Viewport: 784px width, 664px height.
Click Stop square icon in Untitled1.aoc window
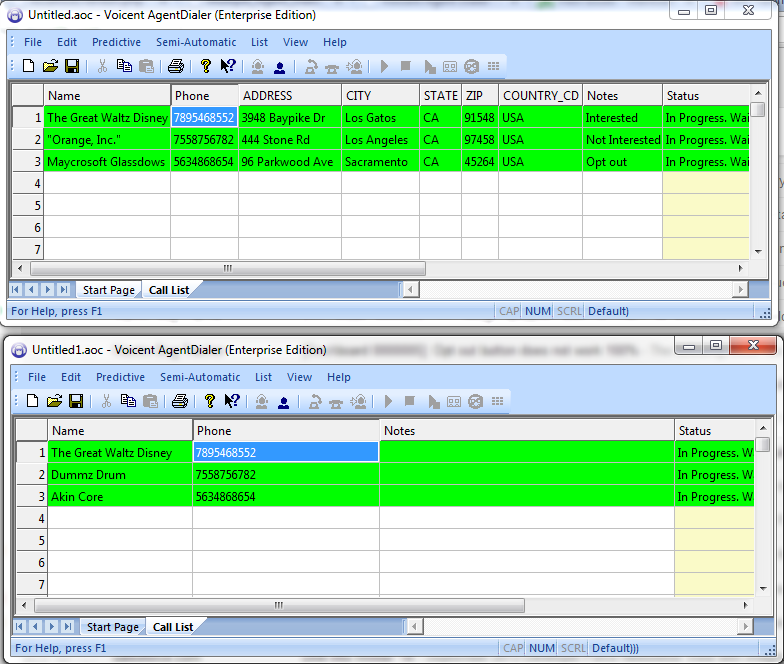(410, 400)
